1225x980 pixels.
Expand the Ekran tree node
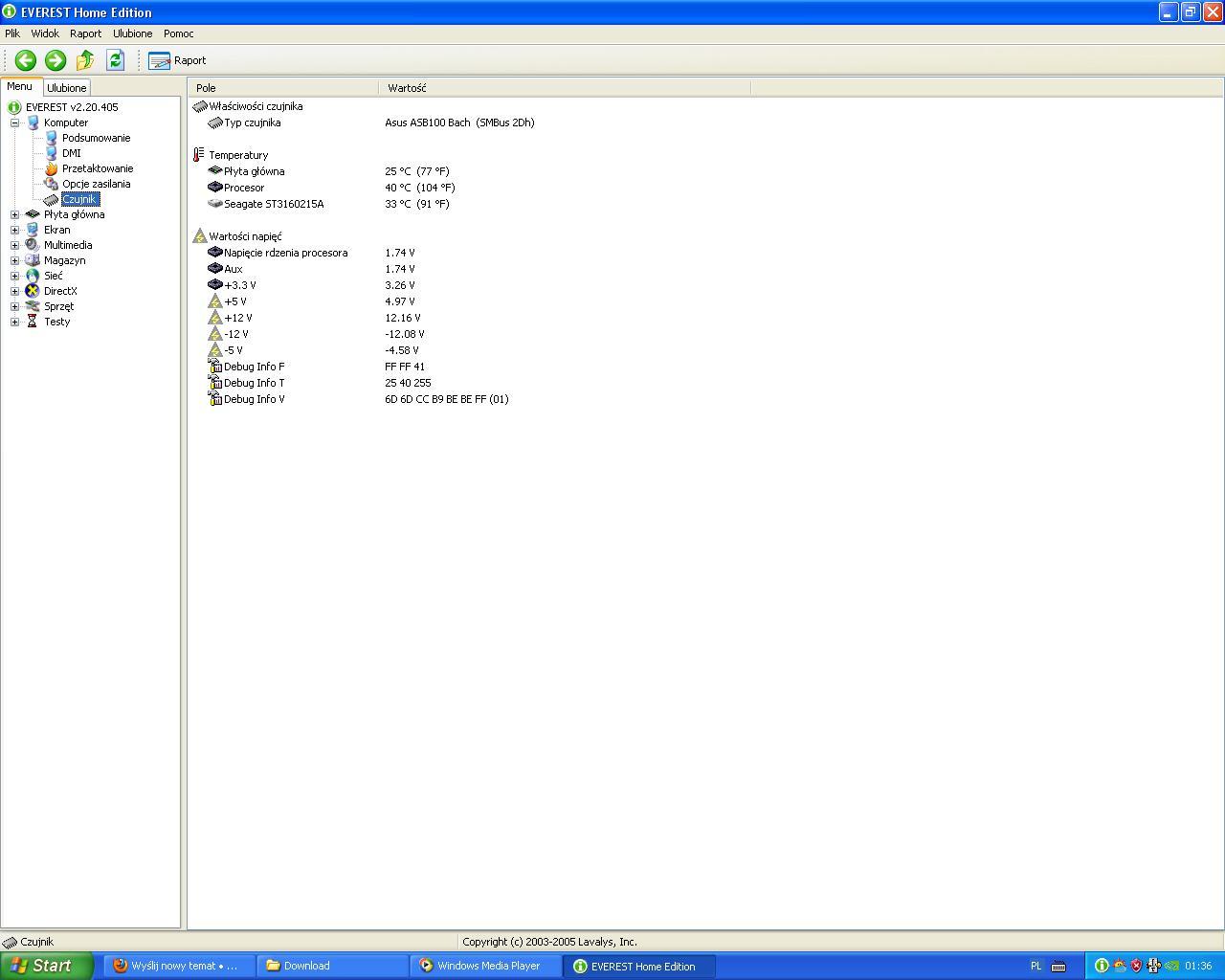coord(14,230)
